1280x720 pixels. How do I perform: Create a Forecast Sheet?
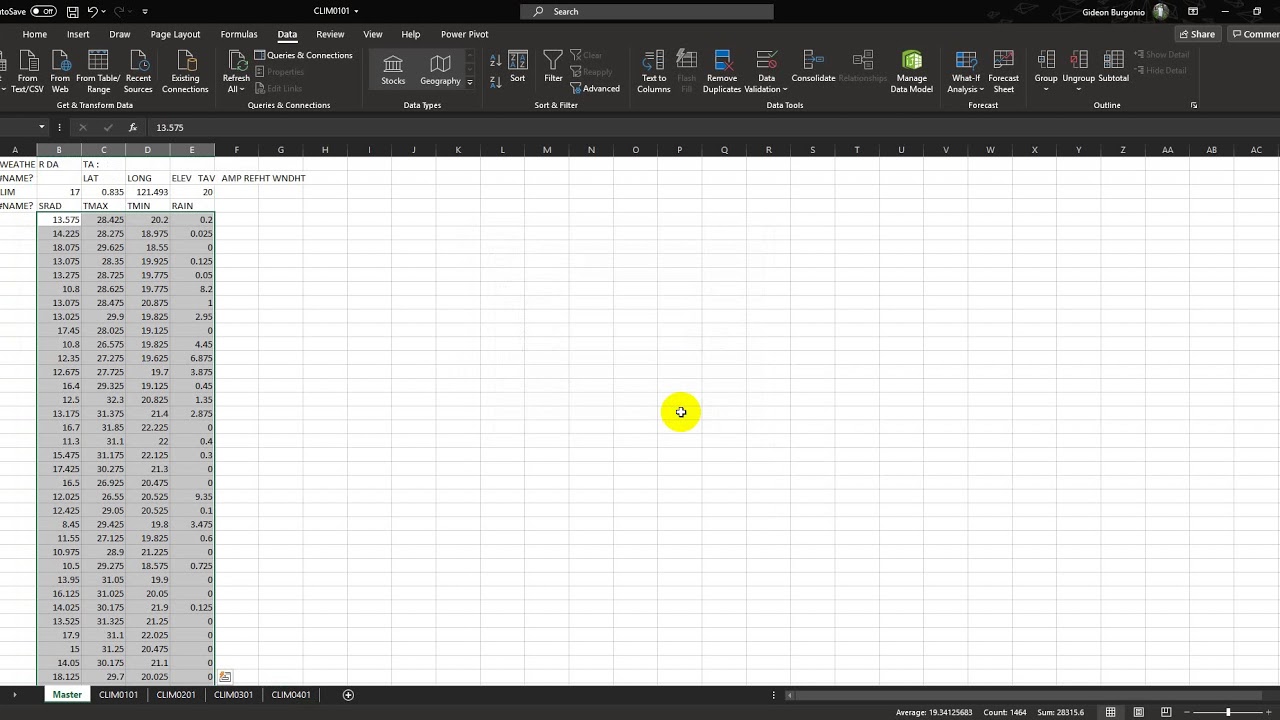click(x=1003, y=72)
